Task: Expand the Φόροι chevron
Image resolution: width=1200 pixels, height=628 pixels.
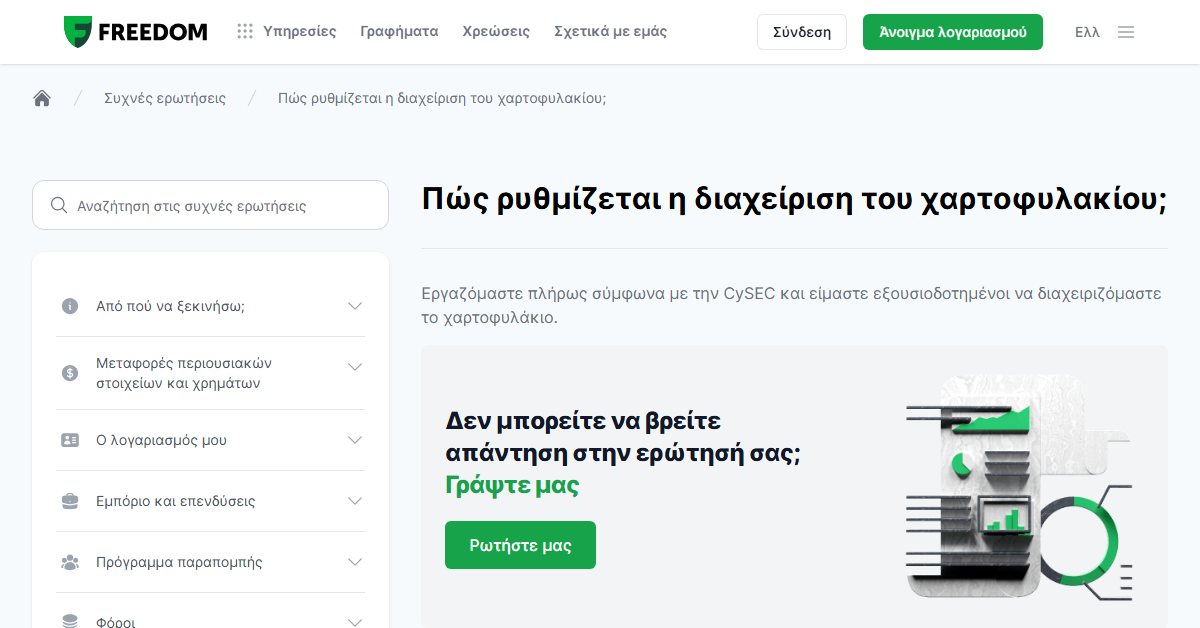Action: 355,622
